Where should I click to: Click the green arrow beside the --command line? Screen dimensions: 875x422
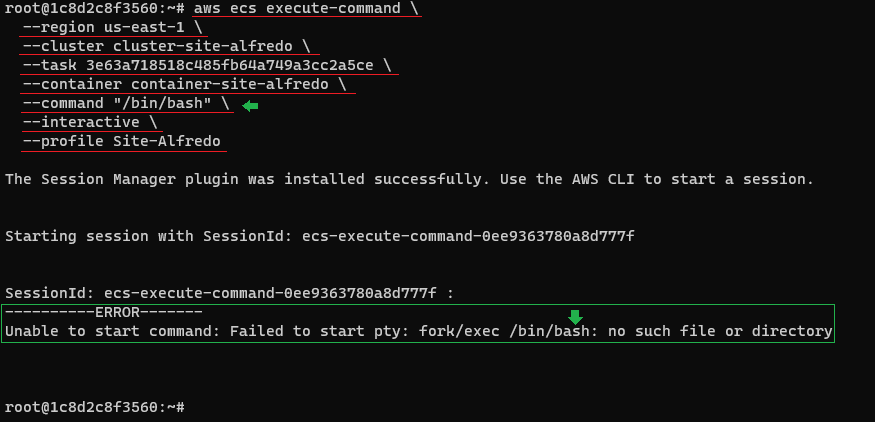[x=250, y=106]
